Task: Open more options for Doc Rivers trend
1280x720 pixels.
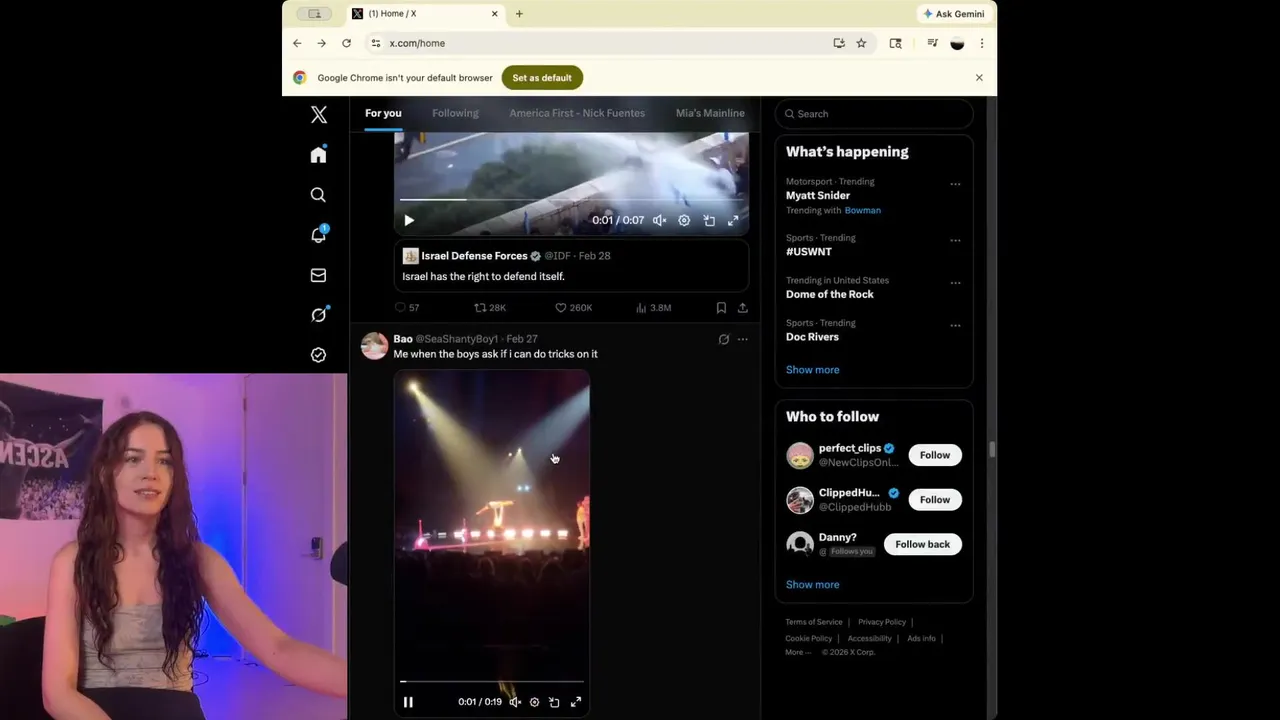Action: tap(955, 325)
